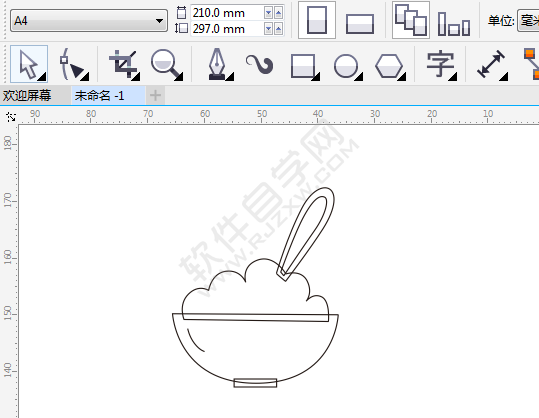Select the Ellipse tool

(x=347, y=65)
